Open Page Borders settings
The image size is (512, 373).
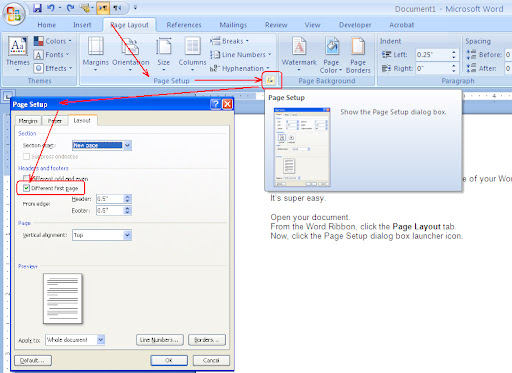click(x=358, y=55)
